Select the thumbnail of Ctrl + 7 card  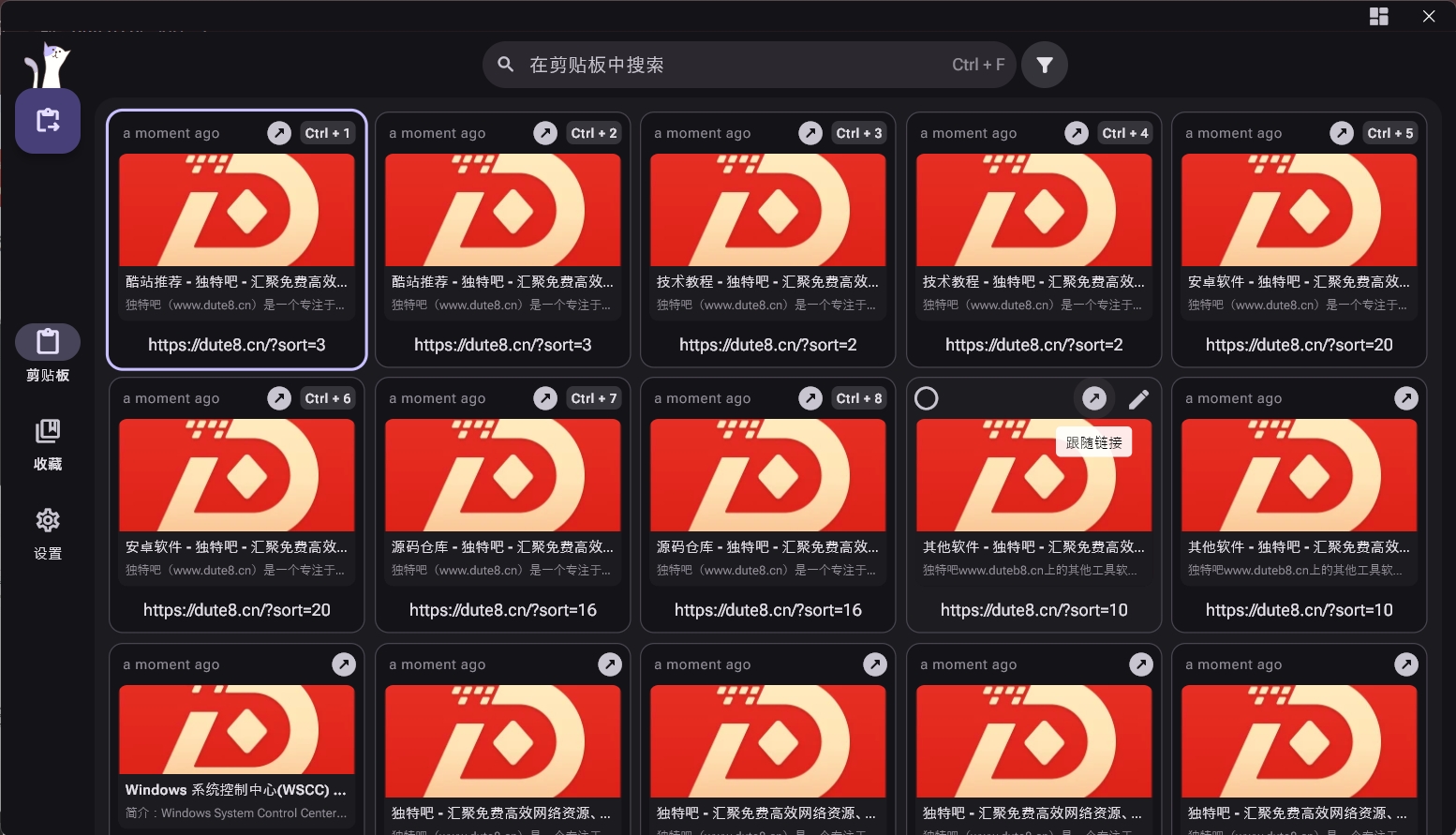[503, 475]
